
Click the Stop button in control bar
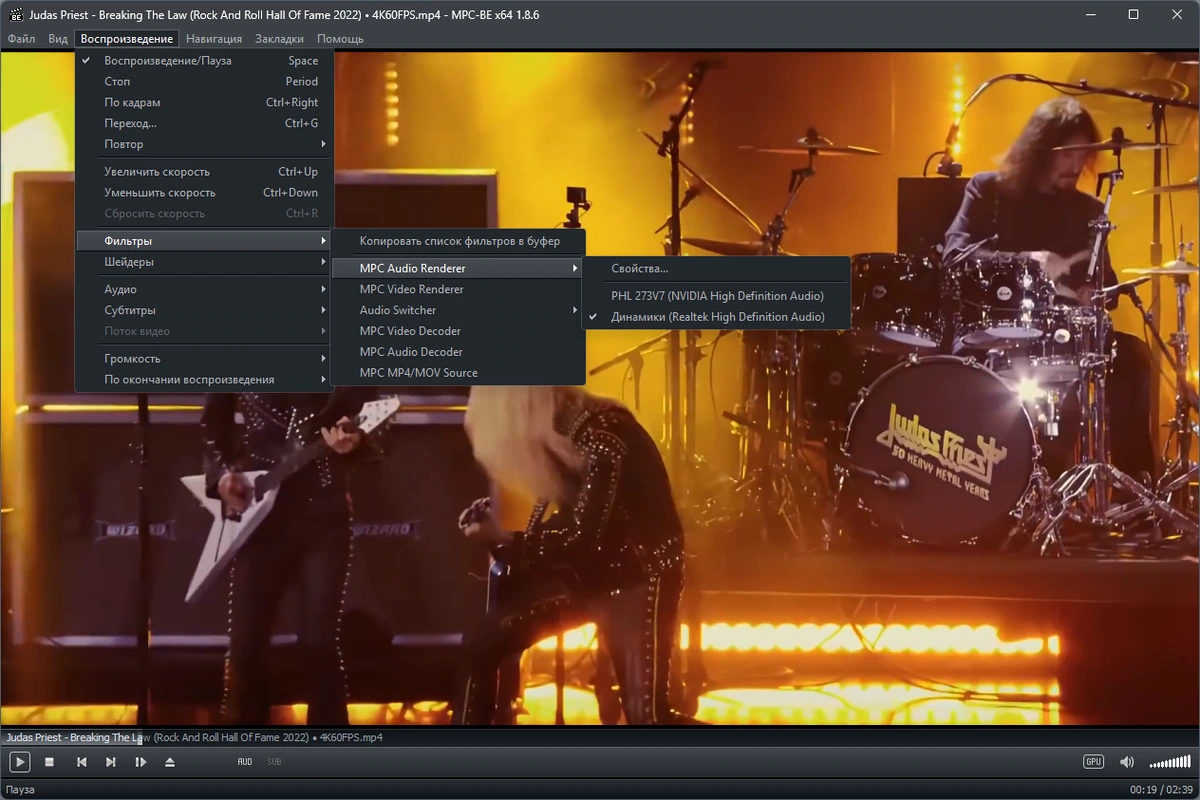(50, 762)
